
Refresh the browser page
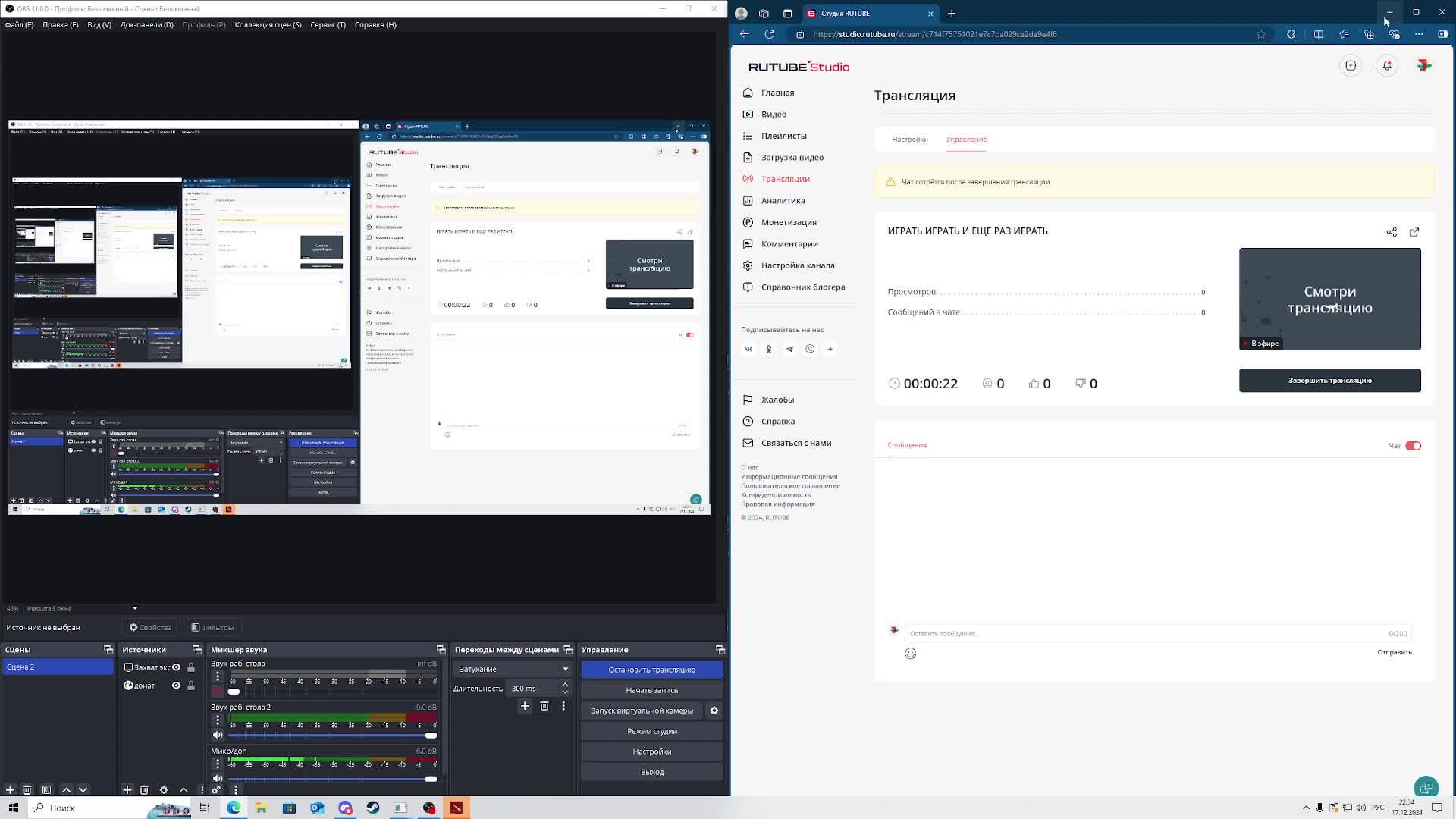tap(769, 34)
